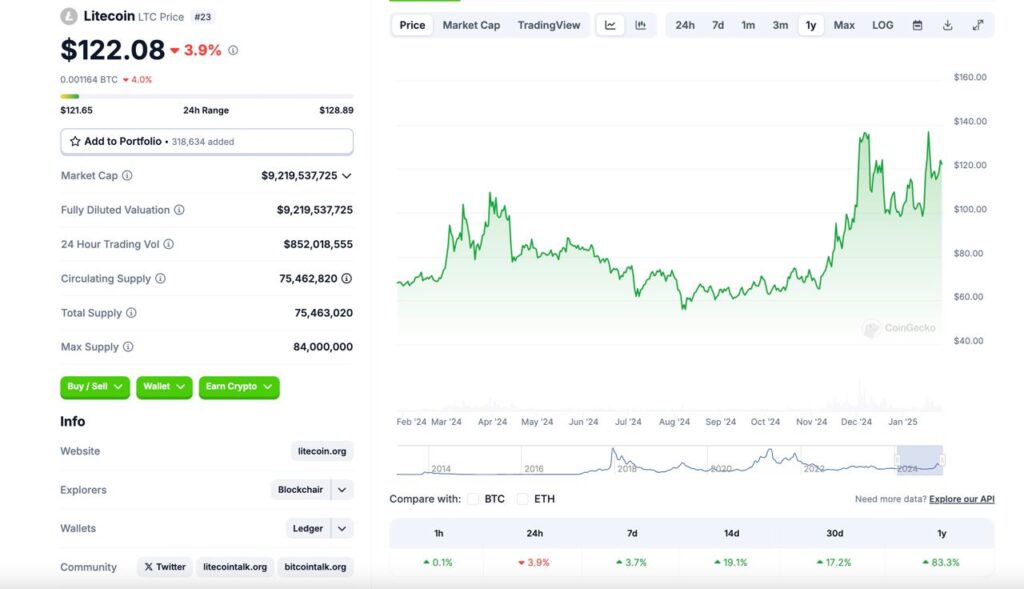Open the Ledger wallet link
Viewport: 1024px width, 589px height.
click(x=308, y=528)
